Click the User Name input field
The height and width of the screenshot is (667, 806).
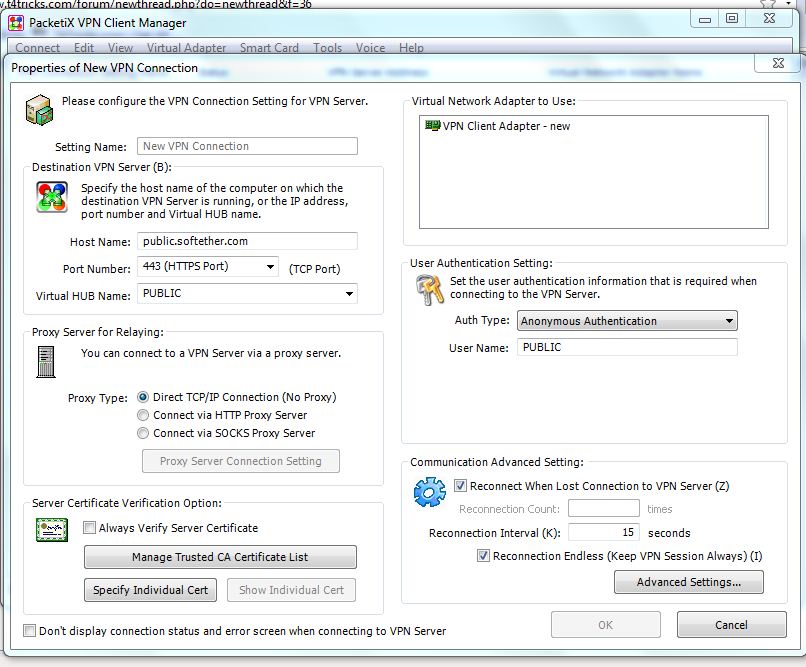coord(627,347)
